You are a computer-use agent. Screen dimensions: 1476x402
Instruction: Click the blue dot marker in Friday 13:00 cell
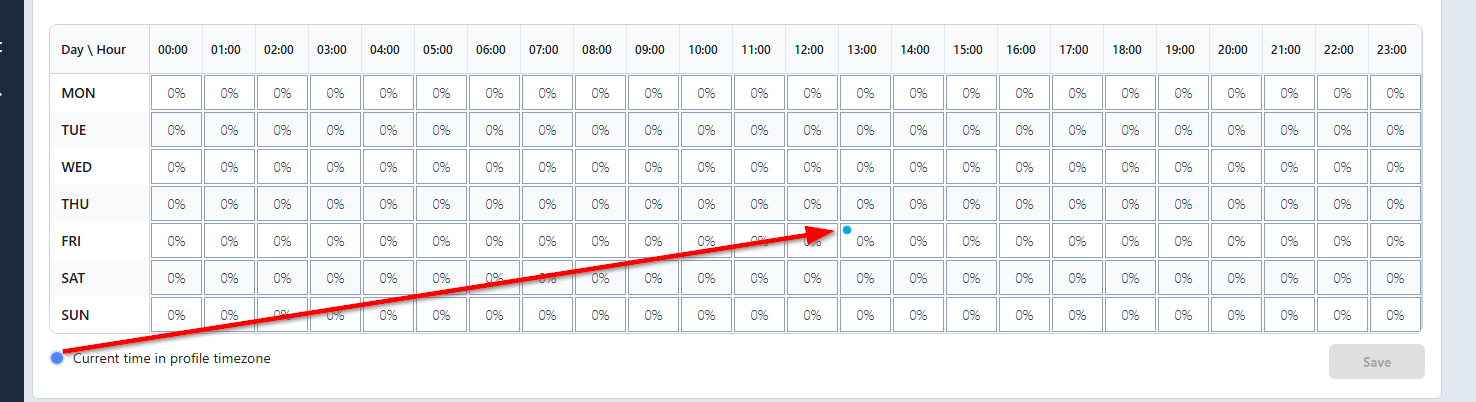[847, 230]
